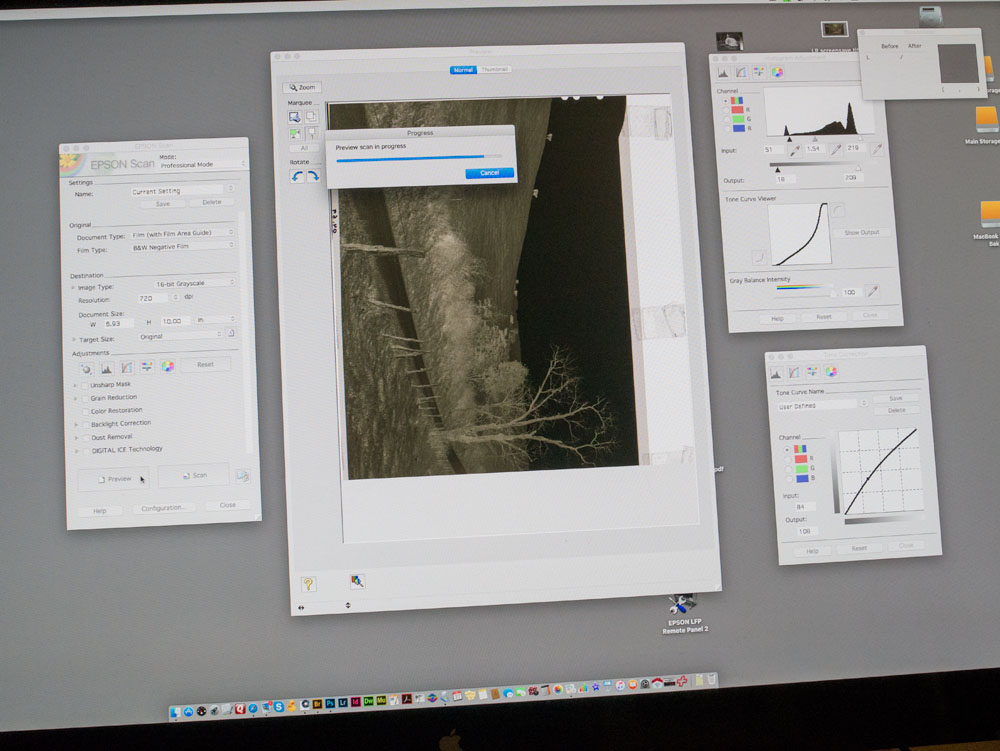The image size is (1000, 751).
Task: Open Target Size dropdown showing Original
Action: click(180, 335)
